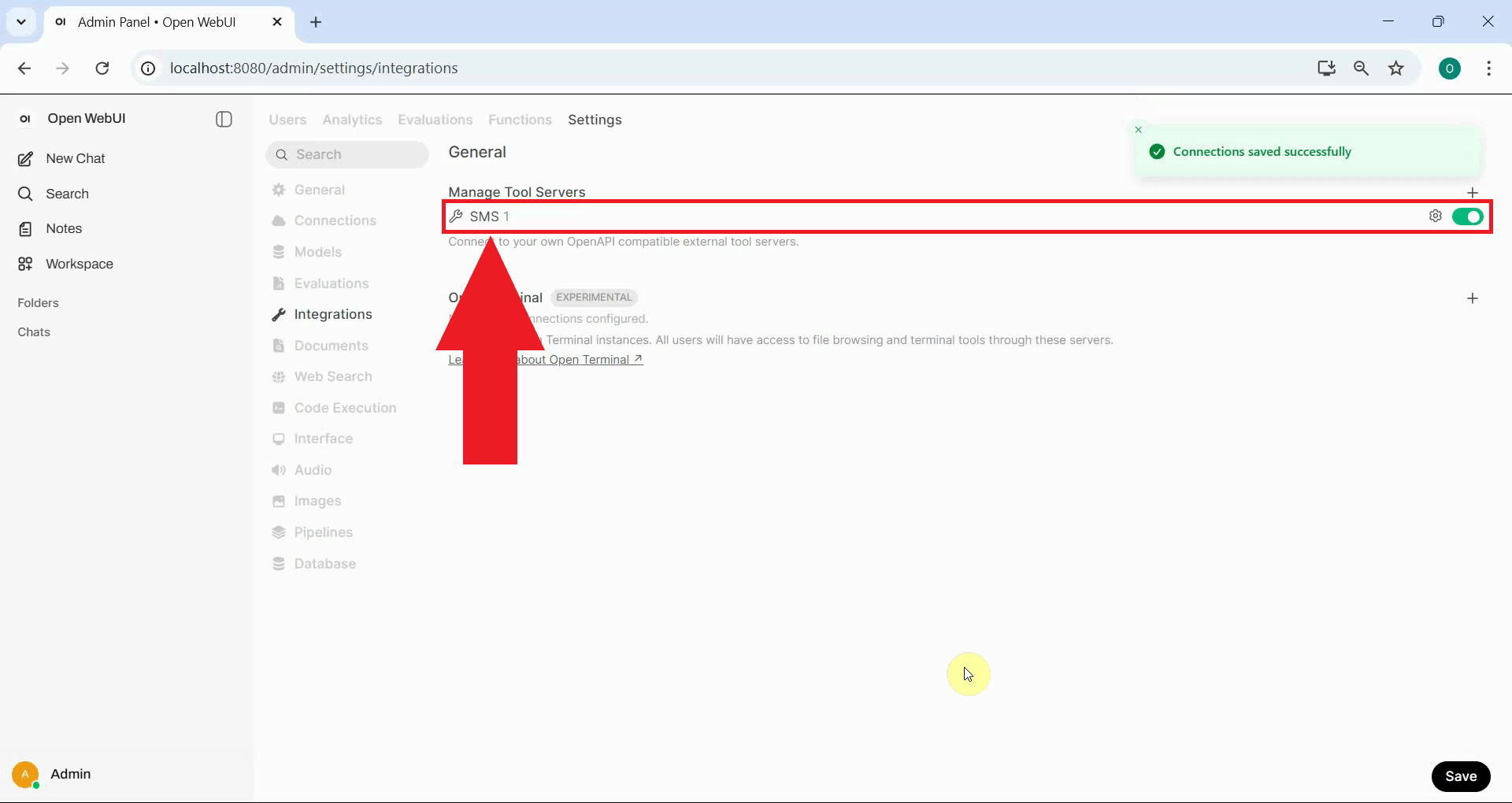
Task: Install app icon in address bar
Action: 1326,68
